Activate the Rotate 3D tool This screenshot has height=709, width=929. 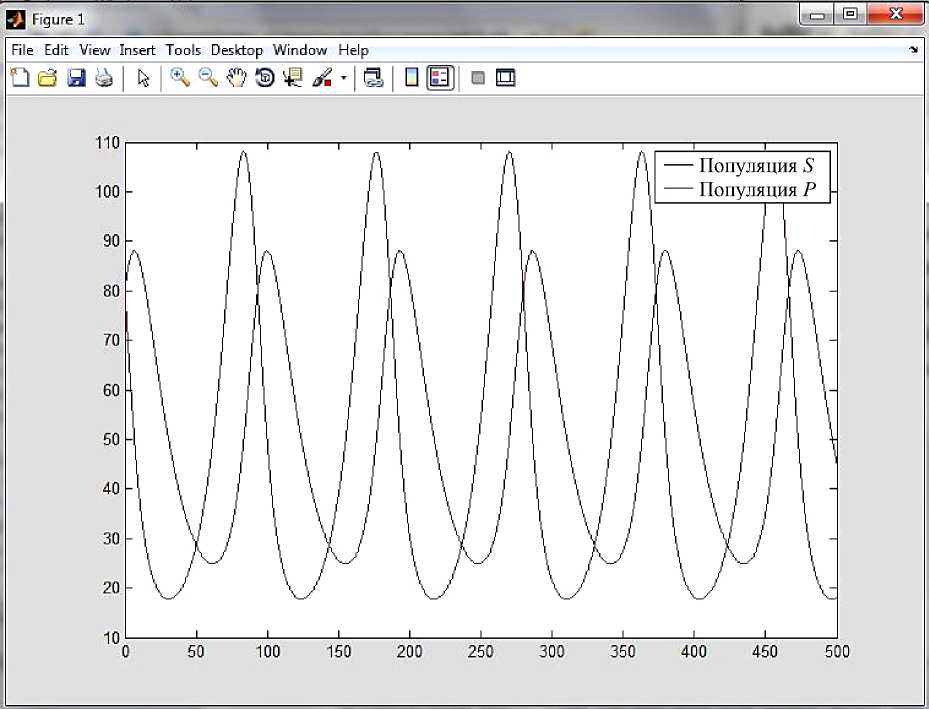(265, 78)
